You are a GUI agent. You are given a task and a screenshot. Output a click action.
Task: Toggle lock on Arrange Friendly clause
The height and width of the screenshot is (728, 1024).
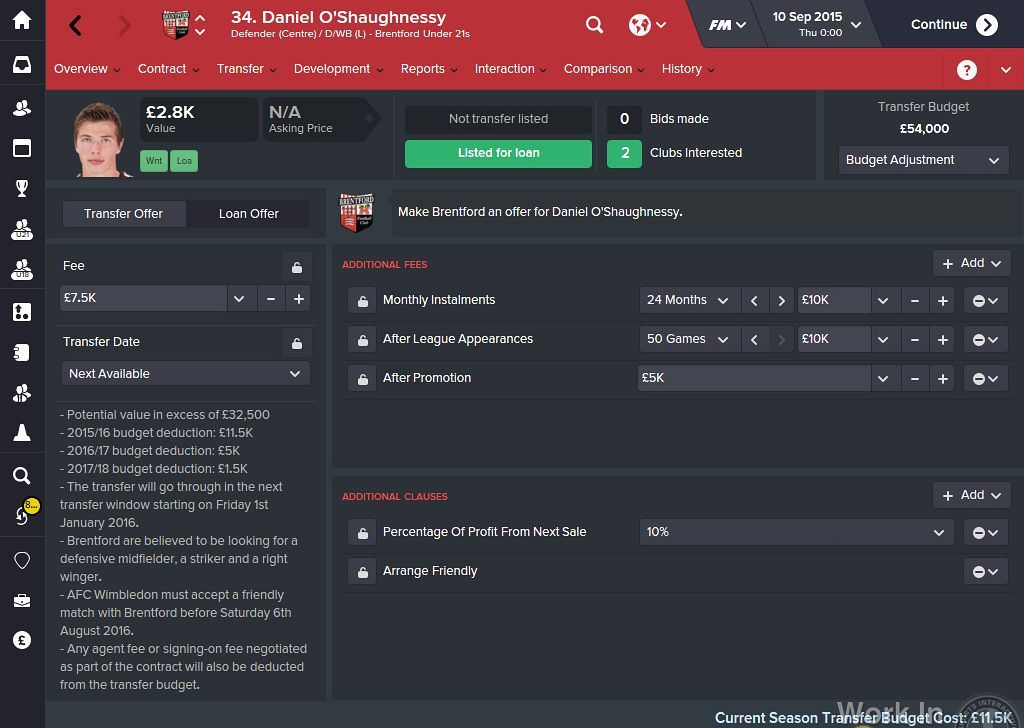point(362,572)
